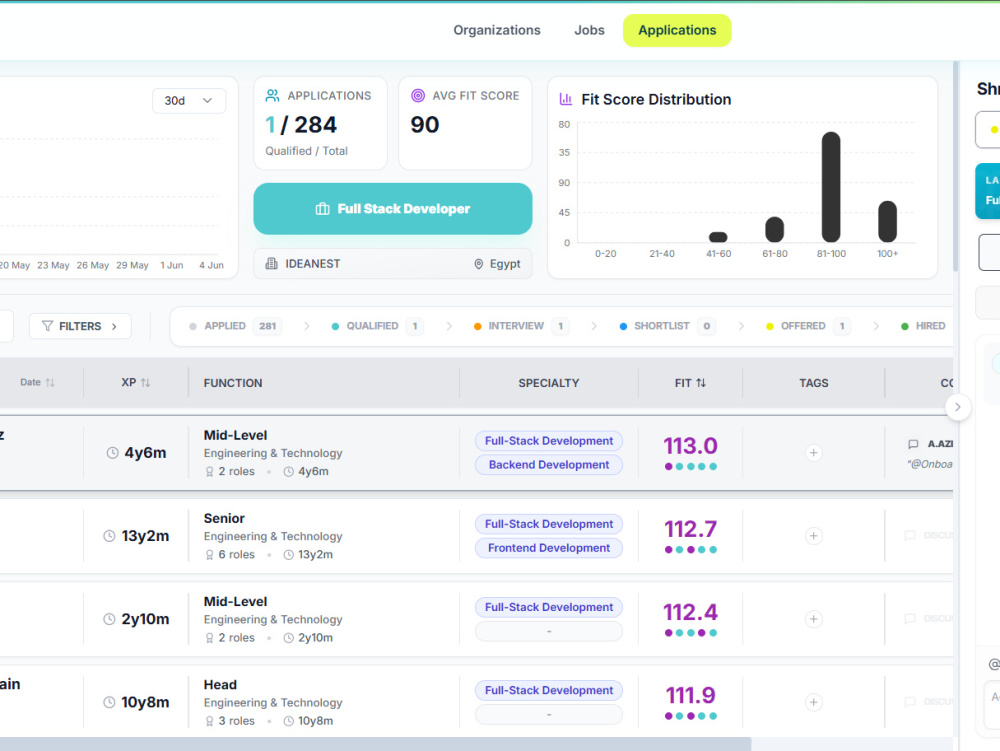Click the 112.7 fit score
The width and height of the screenshot is (1000, 751).
[x=690, y=529]
